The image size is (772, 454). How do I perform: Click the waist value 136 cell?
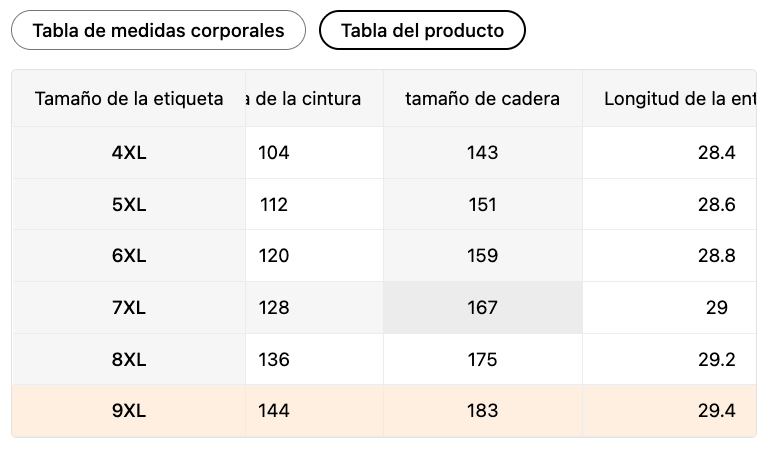coord(314,359)
